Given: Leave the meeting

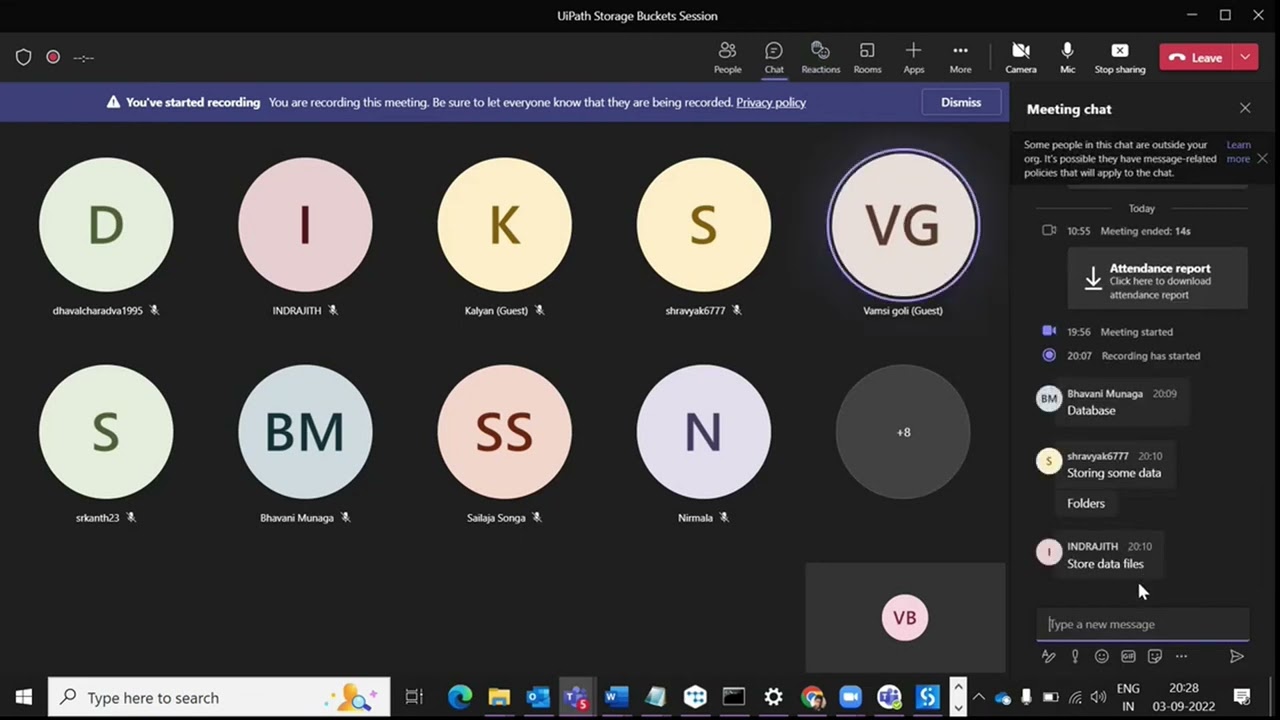Looking at the screenshot, I should click(x=1196, y=58).
